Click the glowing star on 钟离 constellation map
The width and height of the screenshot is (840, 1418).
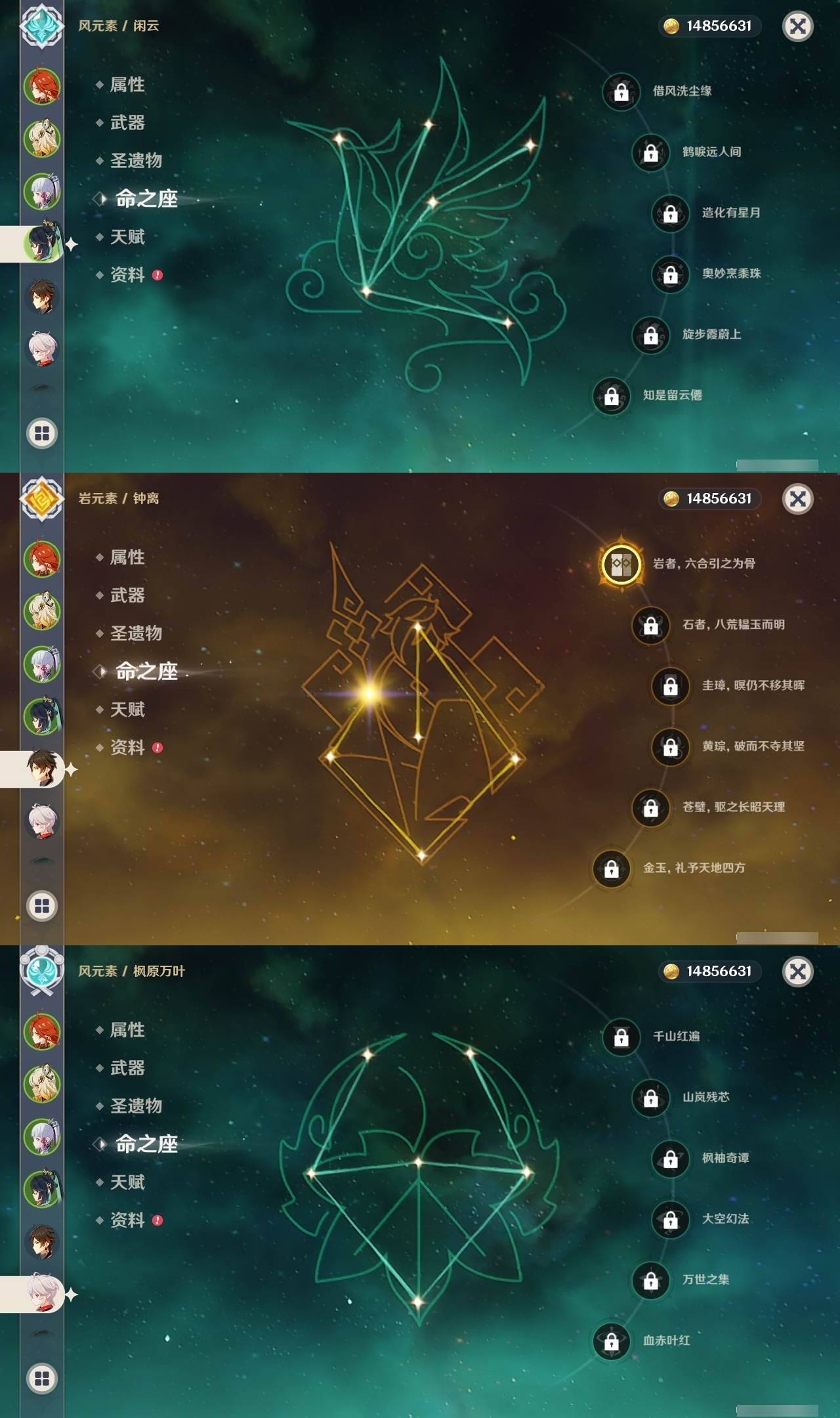[x=369, y=693]
